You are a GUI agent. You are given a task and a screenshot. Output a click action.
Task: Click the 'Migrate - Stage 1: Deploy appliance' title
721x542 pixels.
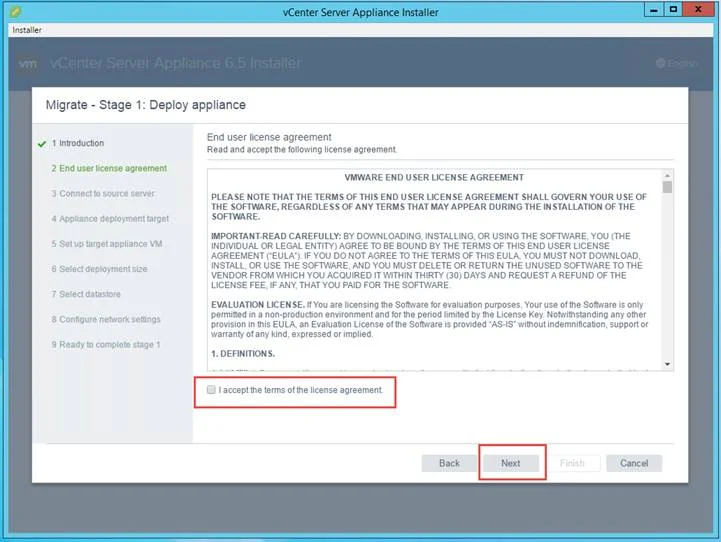146,105
